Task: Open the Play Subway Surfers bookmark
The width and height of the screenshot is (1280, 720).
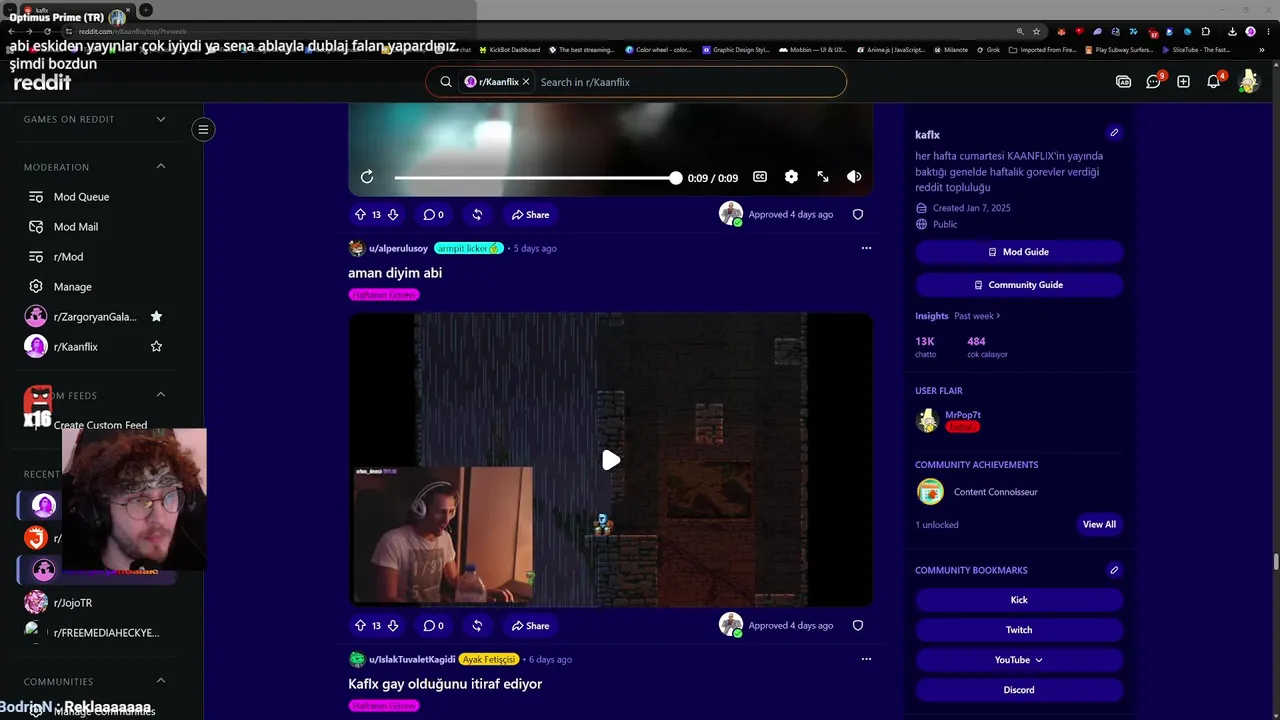Action: [1120, 50]
